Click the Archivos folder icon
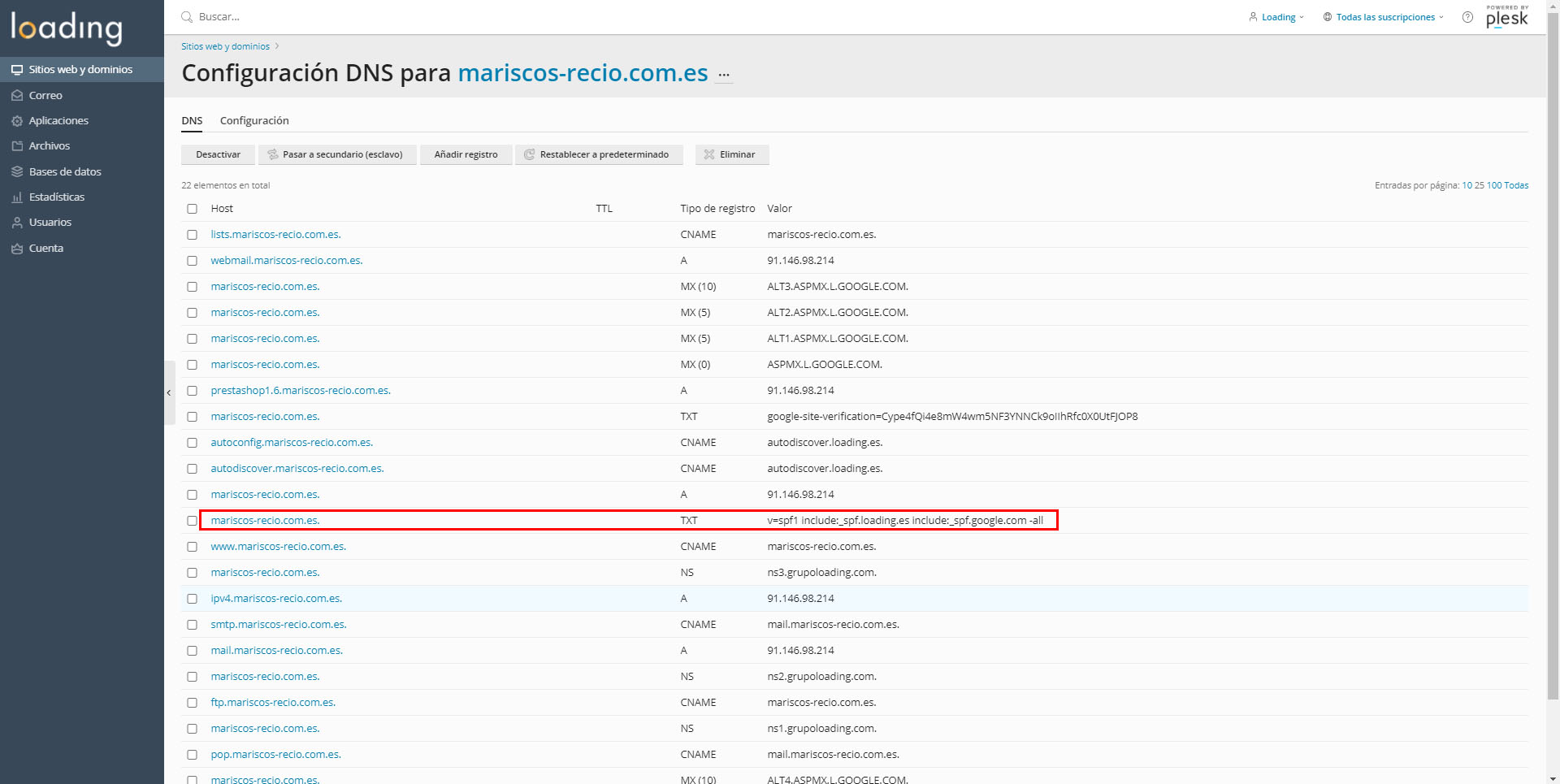Screen dimensions: 1560x784 [17, 146]
